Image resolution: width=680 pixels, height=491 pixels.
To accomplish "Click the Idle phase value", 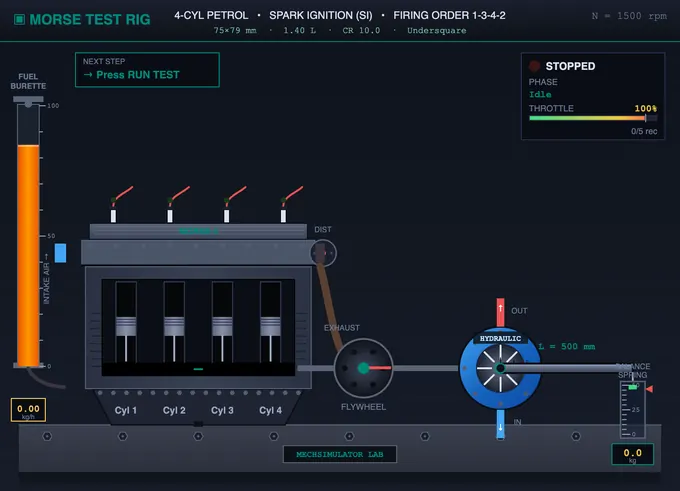I will [x=540, y=95].
